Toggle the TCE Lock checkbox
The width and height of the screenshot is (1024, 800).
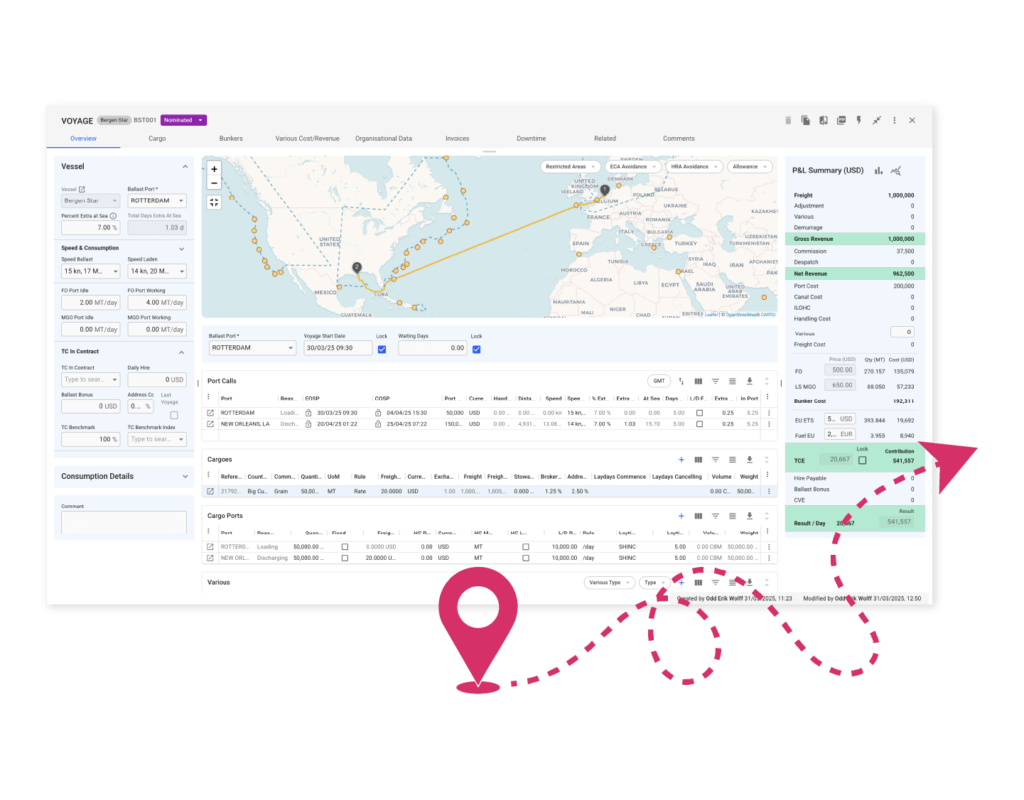(x=863, y=460)
